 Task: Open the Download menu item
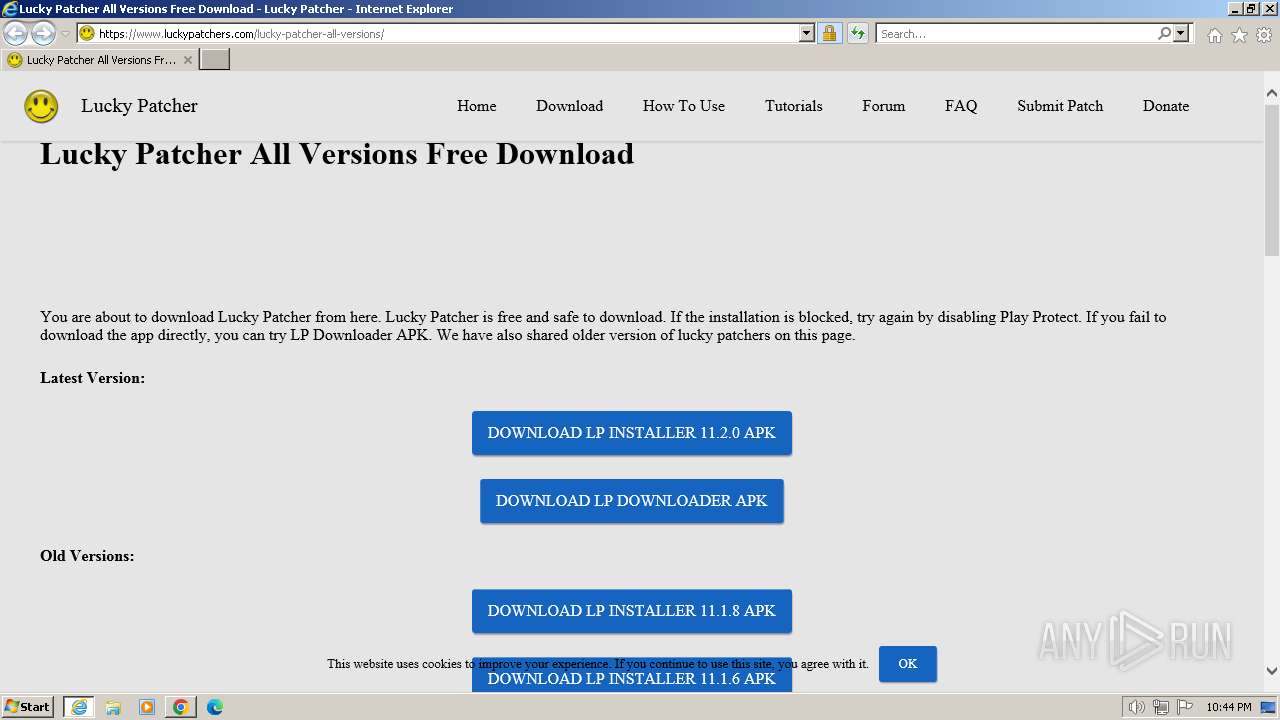[569, 106]
